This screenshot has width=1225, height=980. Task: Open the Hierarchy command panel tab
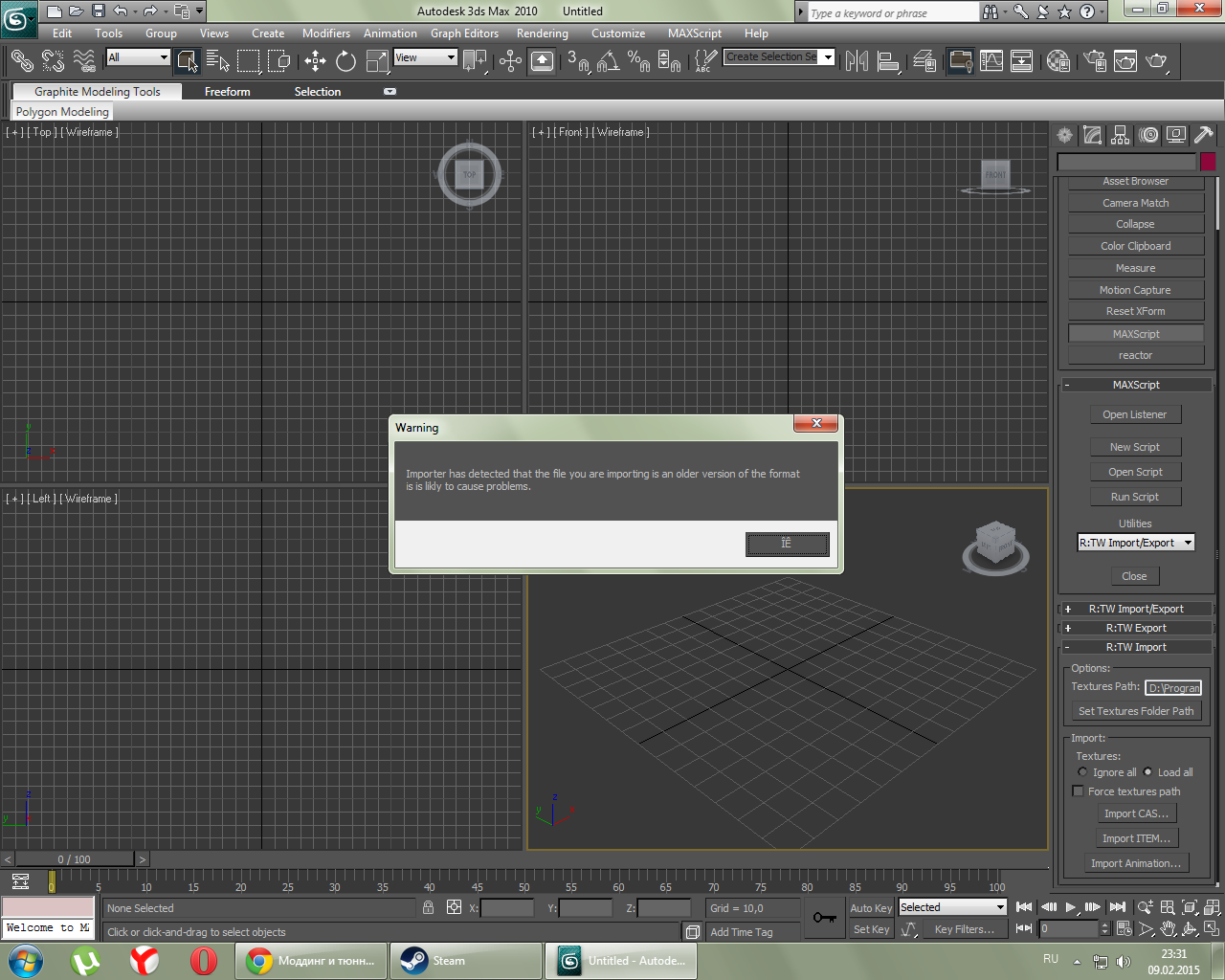tap(1121, 135)
